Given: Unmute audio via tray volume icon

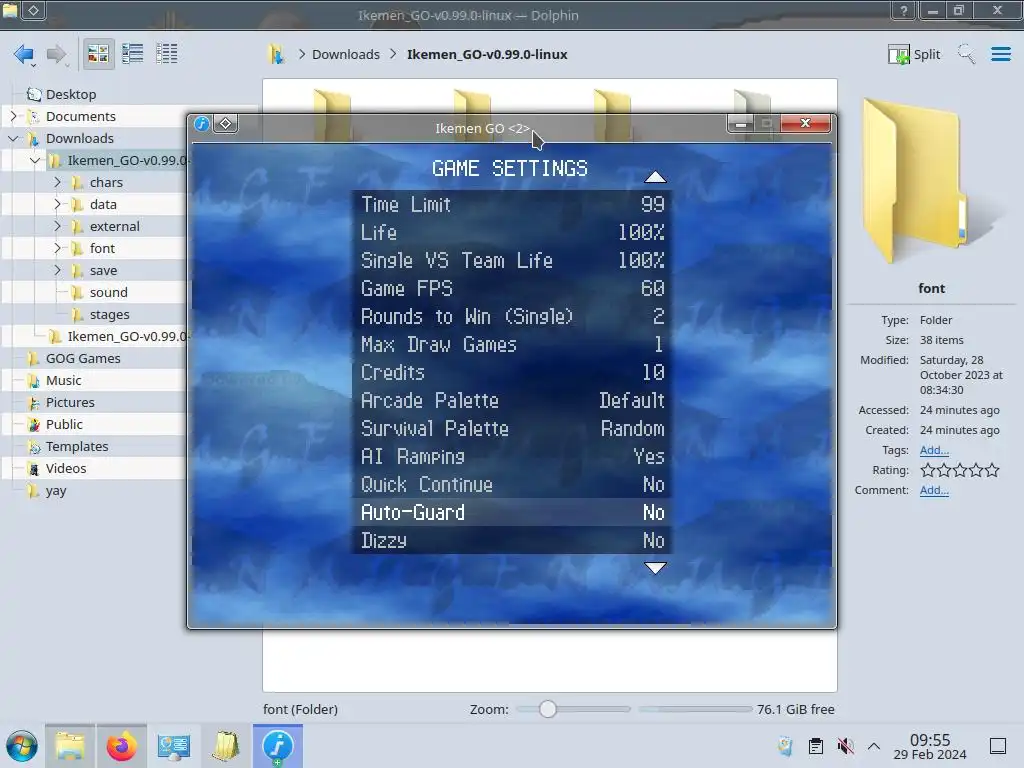Looking at the screenshot, I should (845, 746).
